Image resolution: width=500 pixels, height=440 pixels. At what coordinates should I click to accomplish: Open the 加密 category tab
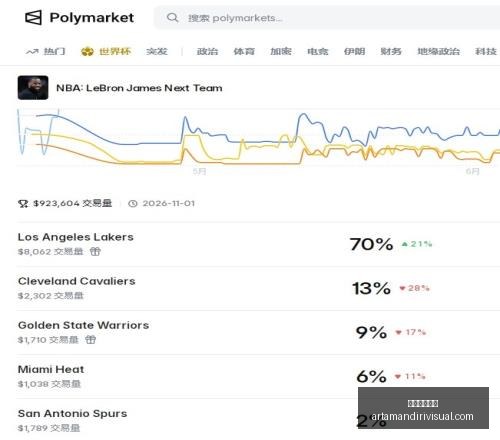point(281,52)
